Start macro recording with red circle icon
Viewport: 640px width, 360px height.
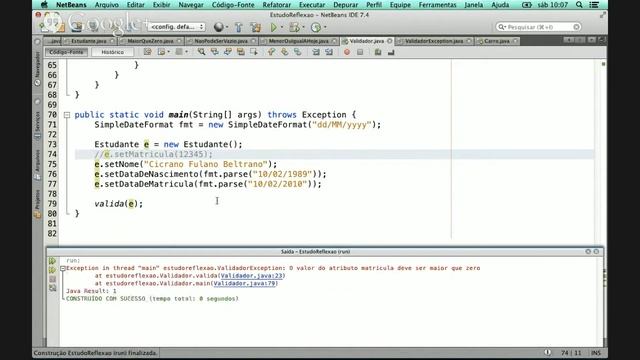coord(347,52)
